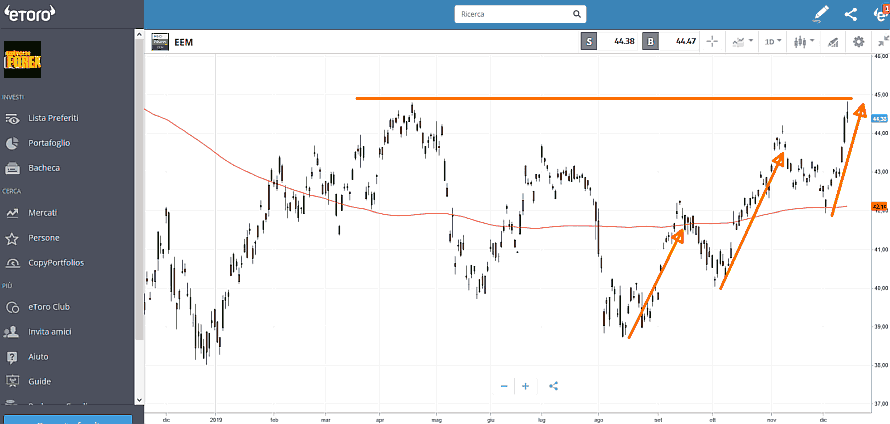
Task: Open Lista Preferiti in the sidebar
Action: pos(53,118)
